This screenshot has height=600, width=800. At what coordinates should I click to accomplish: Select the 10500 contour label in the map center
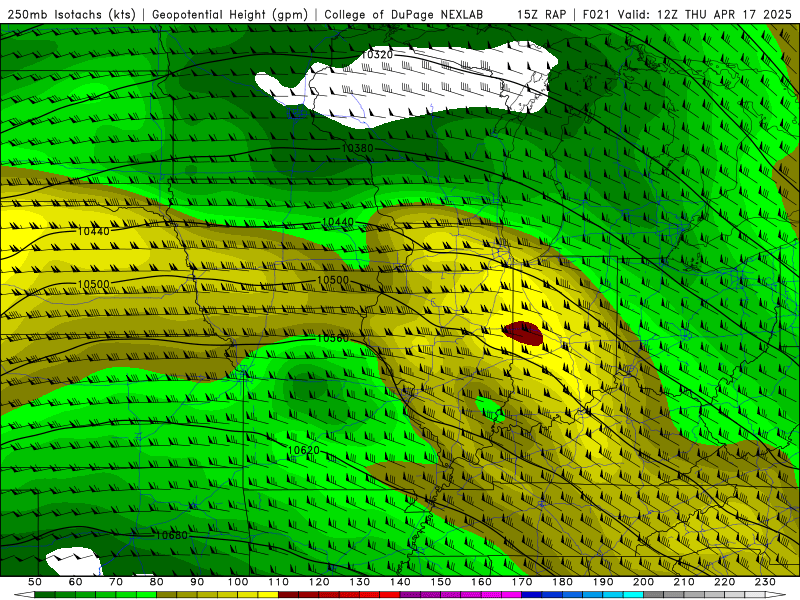[x=333, y=280]
